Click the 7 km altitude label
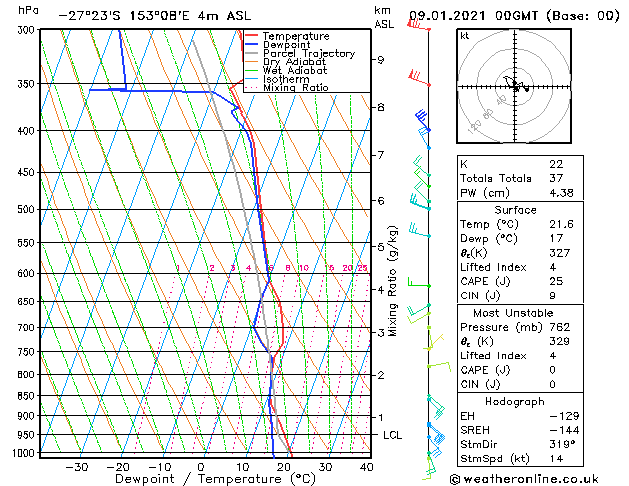Viewport: 629px width, 486px height. coord(380,155)
